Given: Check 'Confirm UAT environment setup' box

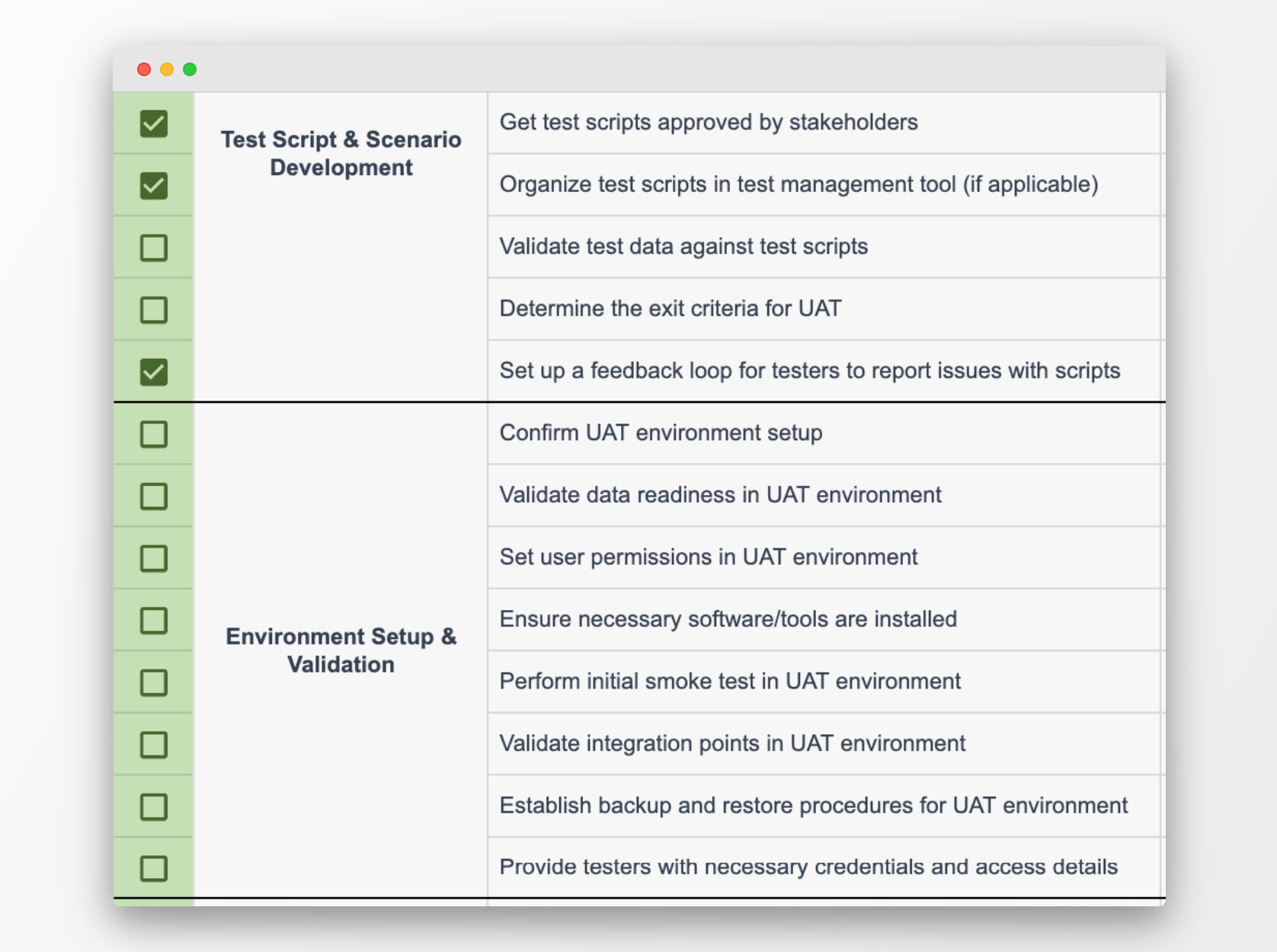Looking at the screenshot, I should [x=153, y=434].
